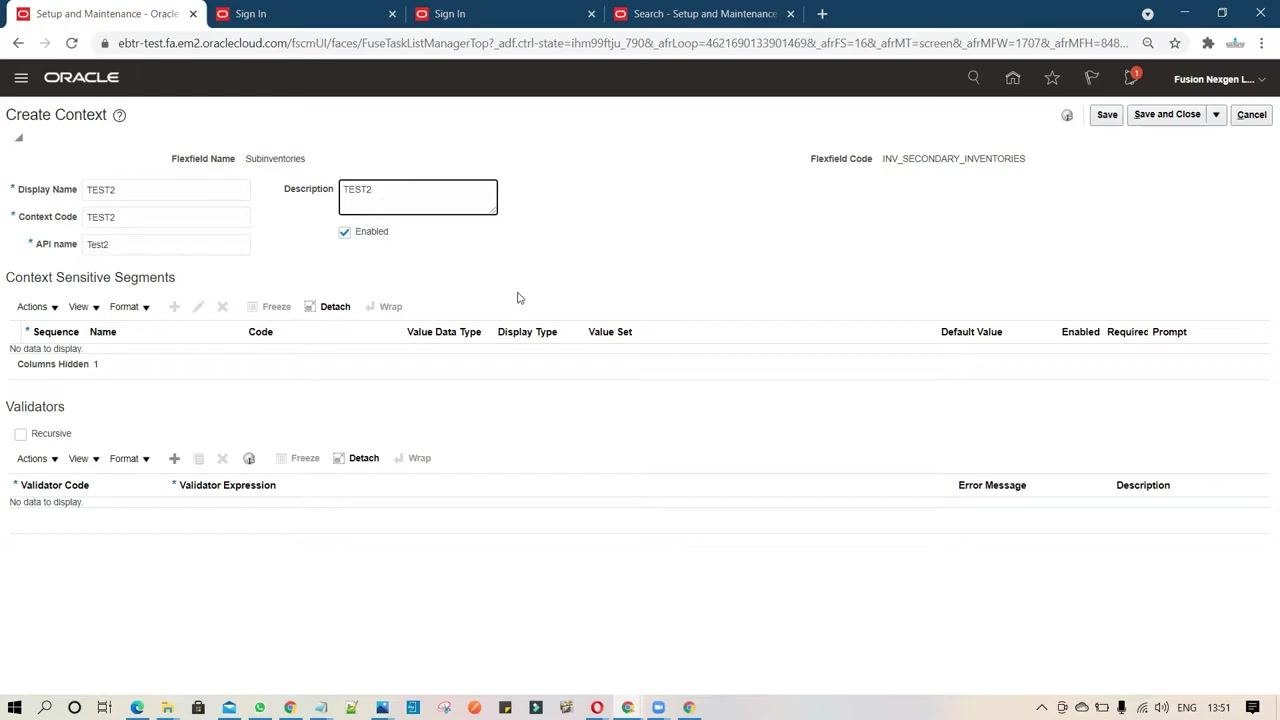This screenshot has width=1280, height=720.
Task: Open View menu in Validators section
Action: [84, 458]
